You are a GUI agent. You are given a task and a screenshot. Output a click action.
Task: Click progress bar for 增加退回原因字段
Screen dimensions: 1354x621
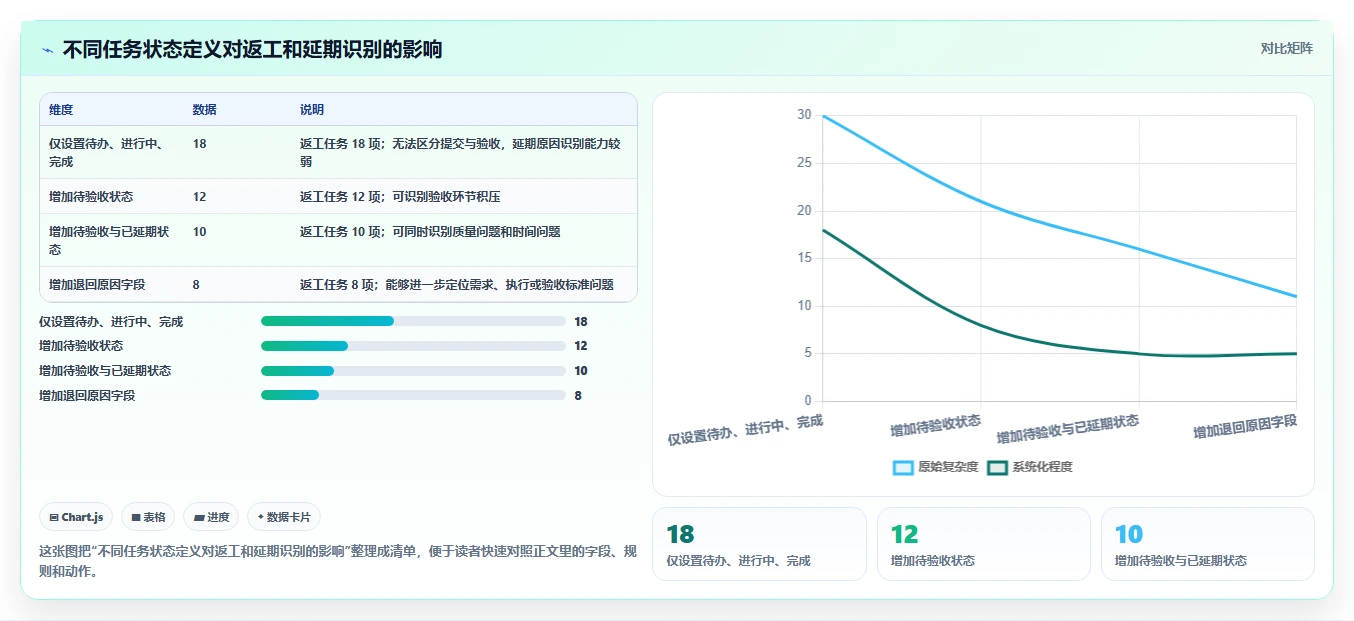coord(413,395)
